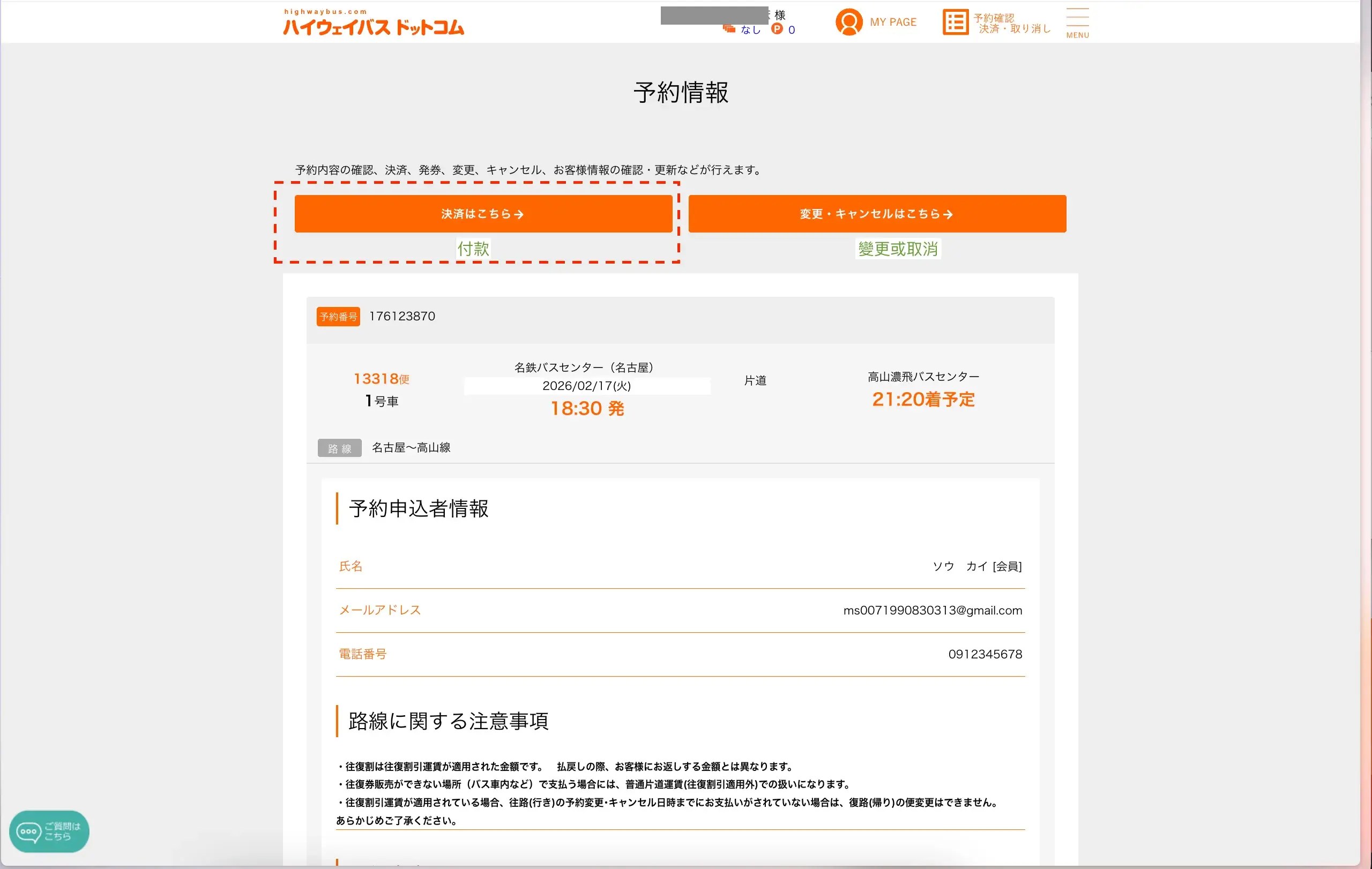Click the orange P points icon
Viewport: 1372px width, 869px height.
coord(777,29)
